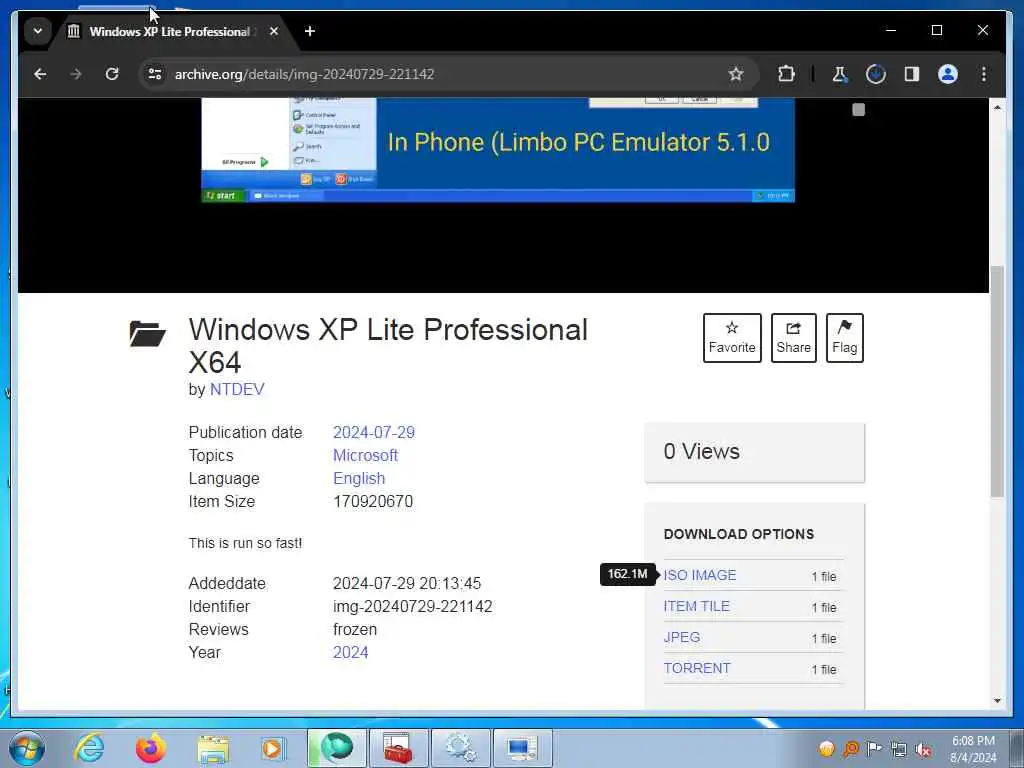The width and height of the screenshot is (1024, 768).
Task: Click the address bar URL
Action: click(304, 74)
